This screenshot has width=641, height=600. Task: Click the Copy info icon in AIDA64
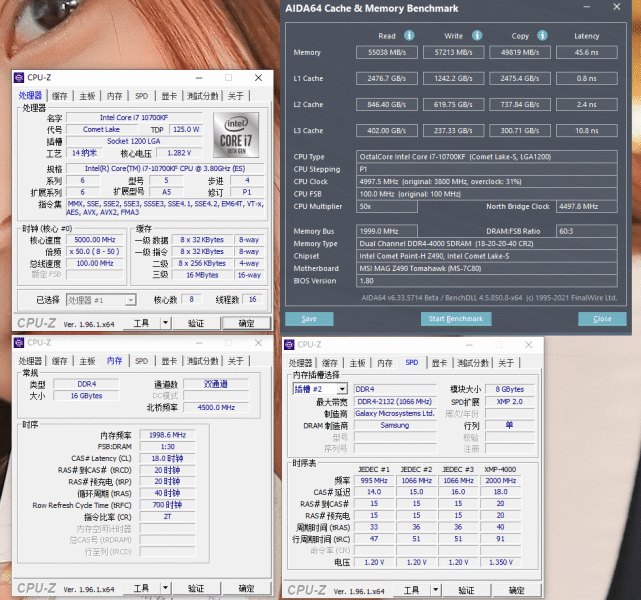click(542, 36)
